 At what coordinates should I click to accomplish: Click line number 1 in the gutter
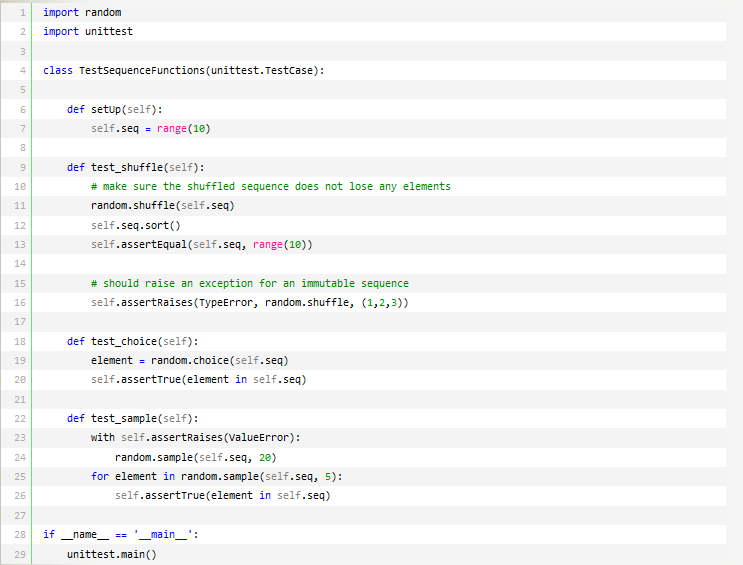click(21, 12)
